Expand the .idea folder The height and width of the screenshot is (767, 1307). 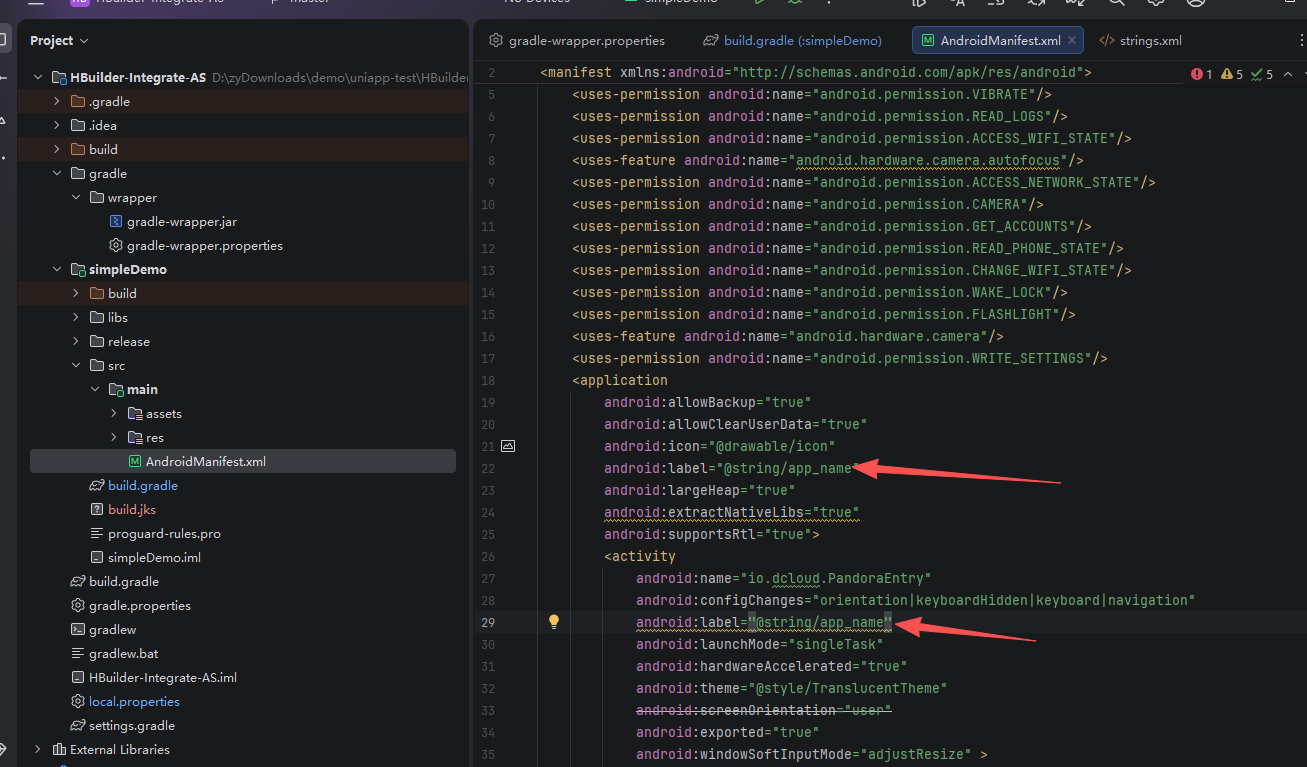coord(57,125)
